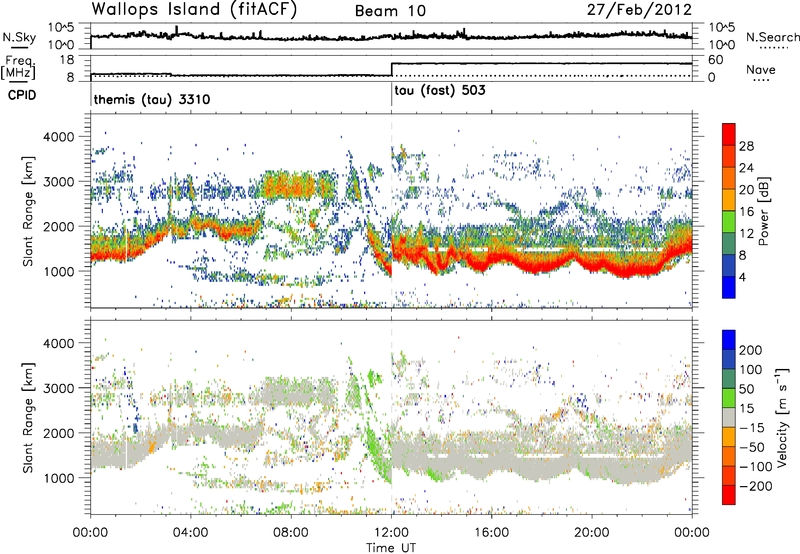Viewport: 800px width, 554px height.
Task: Select the "Time UT" axis title
Action: click(391, 548)
